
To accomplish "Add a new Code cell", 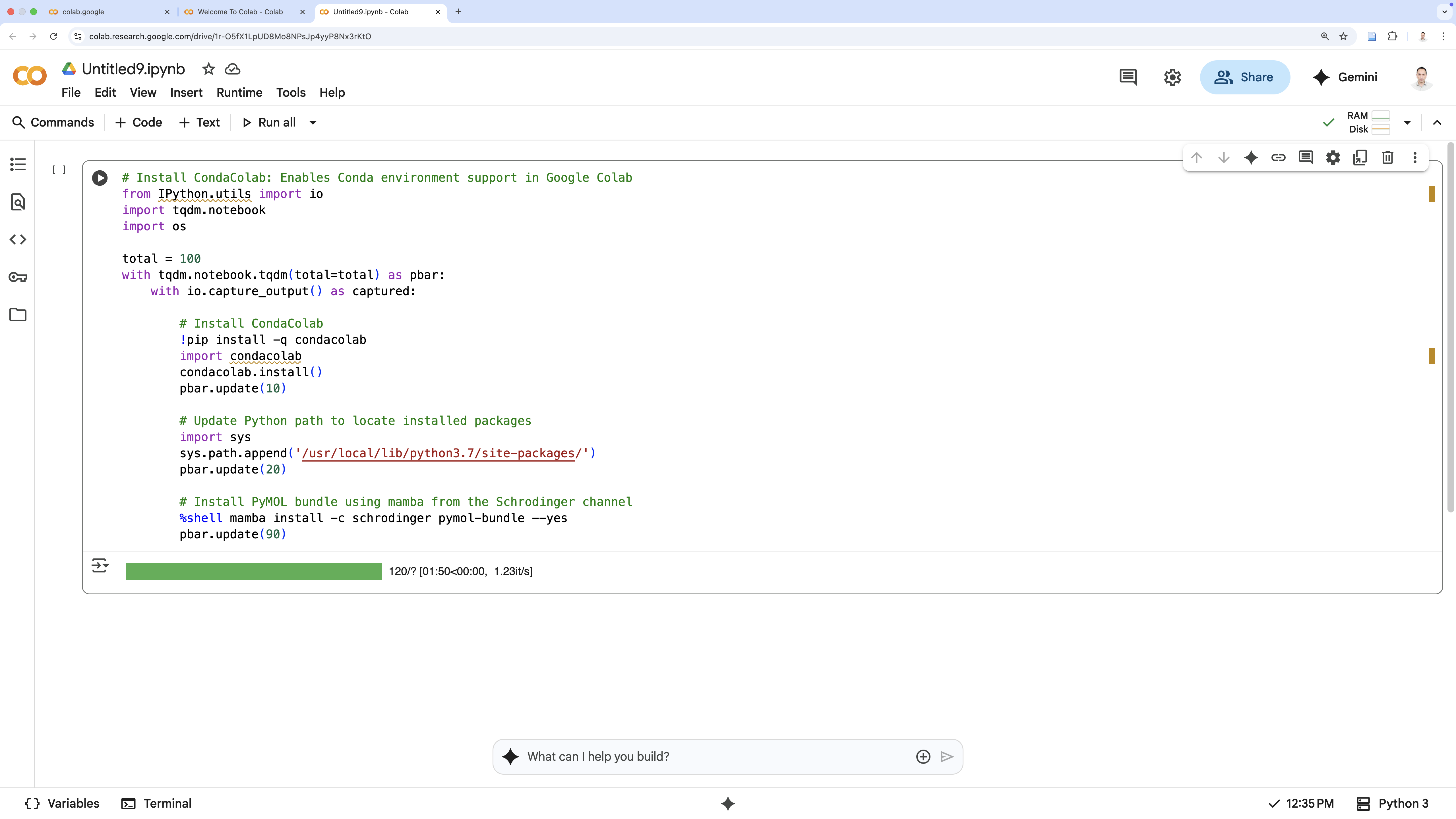I will click(x=138, y=123).
